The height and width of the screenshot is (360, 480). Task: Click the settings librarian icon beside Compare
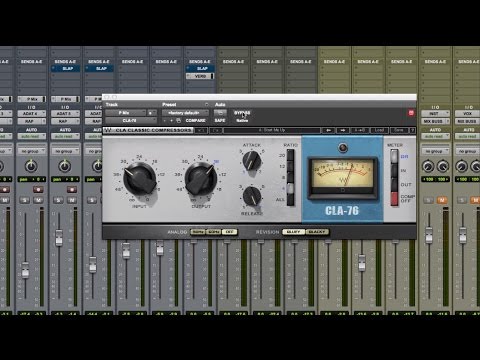click(x=179, y=120)
